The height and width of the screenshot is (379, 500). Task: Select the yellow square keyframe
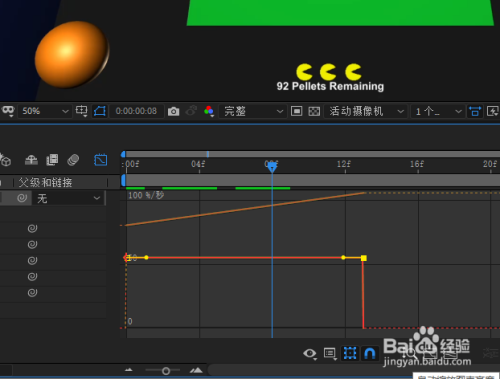(364, 258)
